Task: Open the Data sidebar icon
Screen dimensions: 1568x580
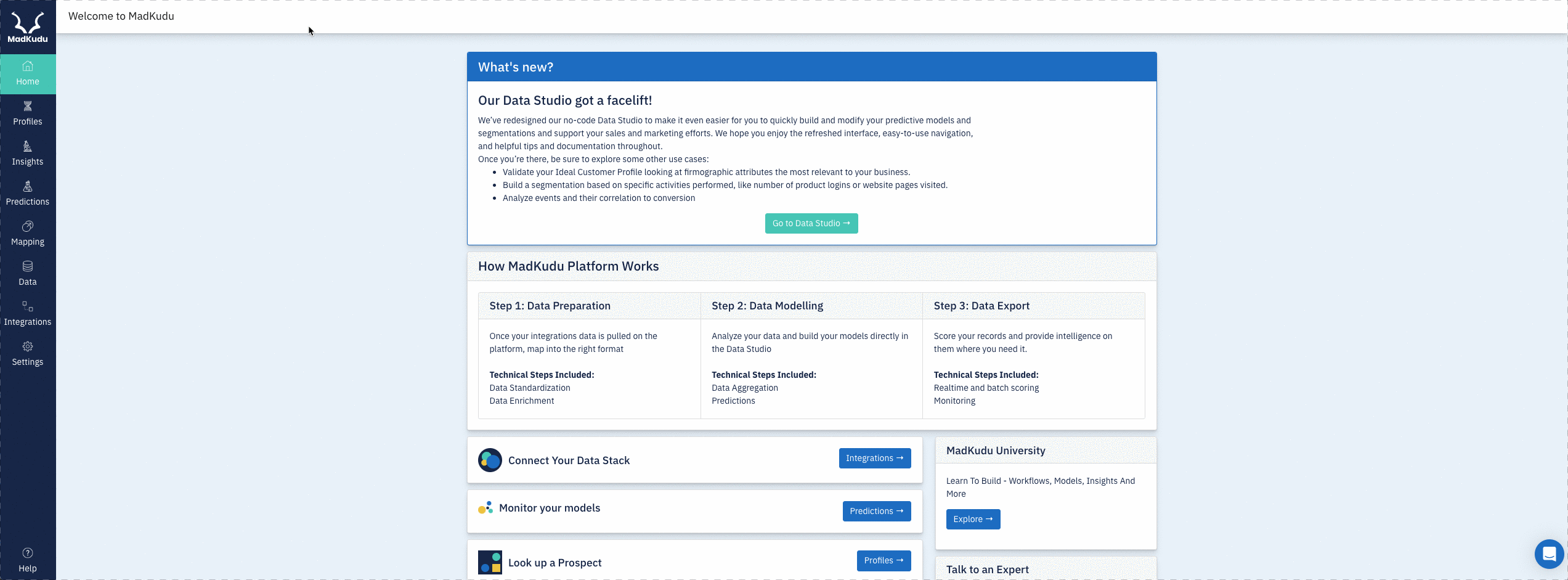Action: pos(28,266)
